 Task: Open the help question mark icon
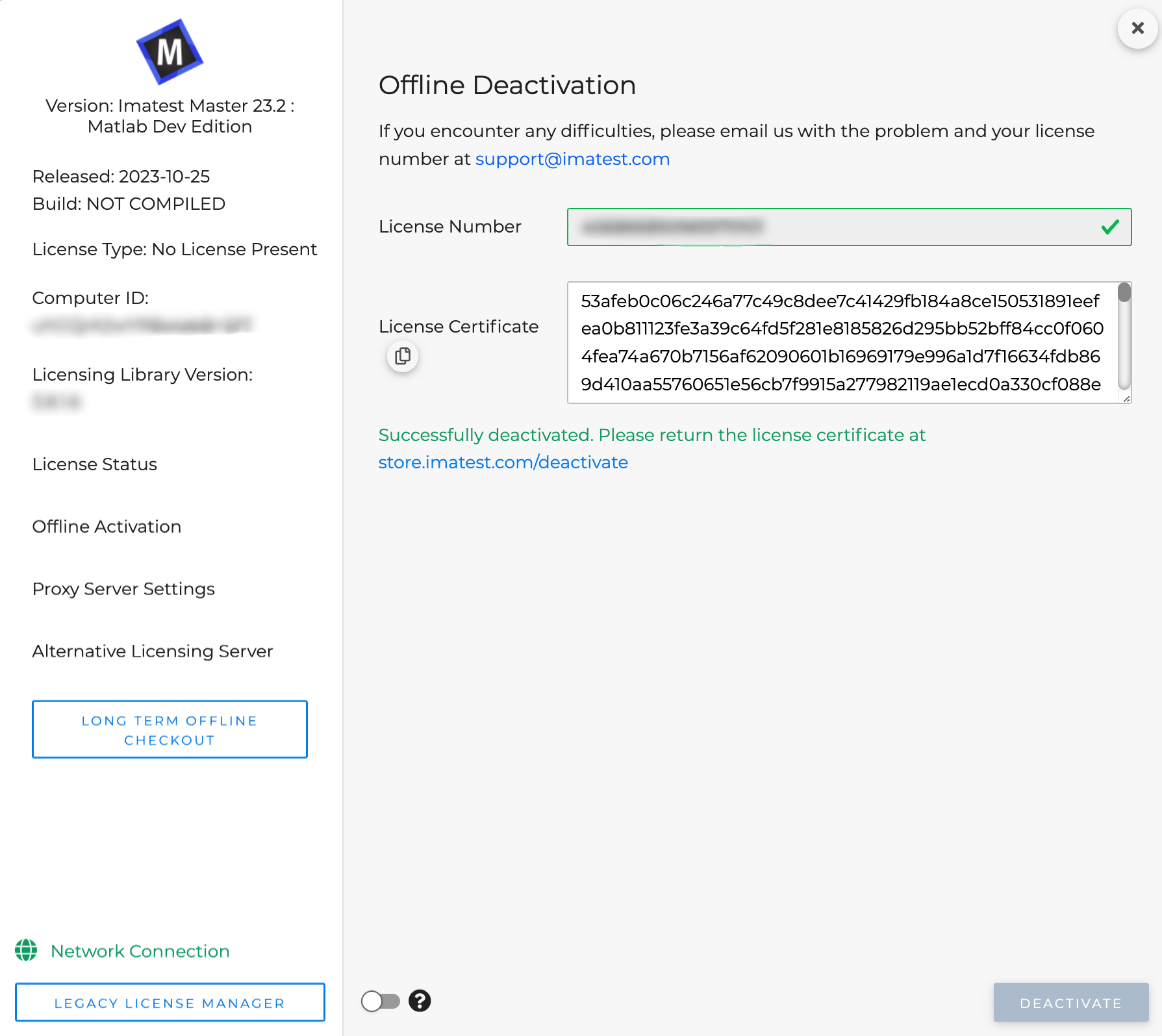click(x=420, y=1001)
